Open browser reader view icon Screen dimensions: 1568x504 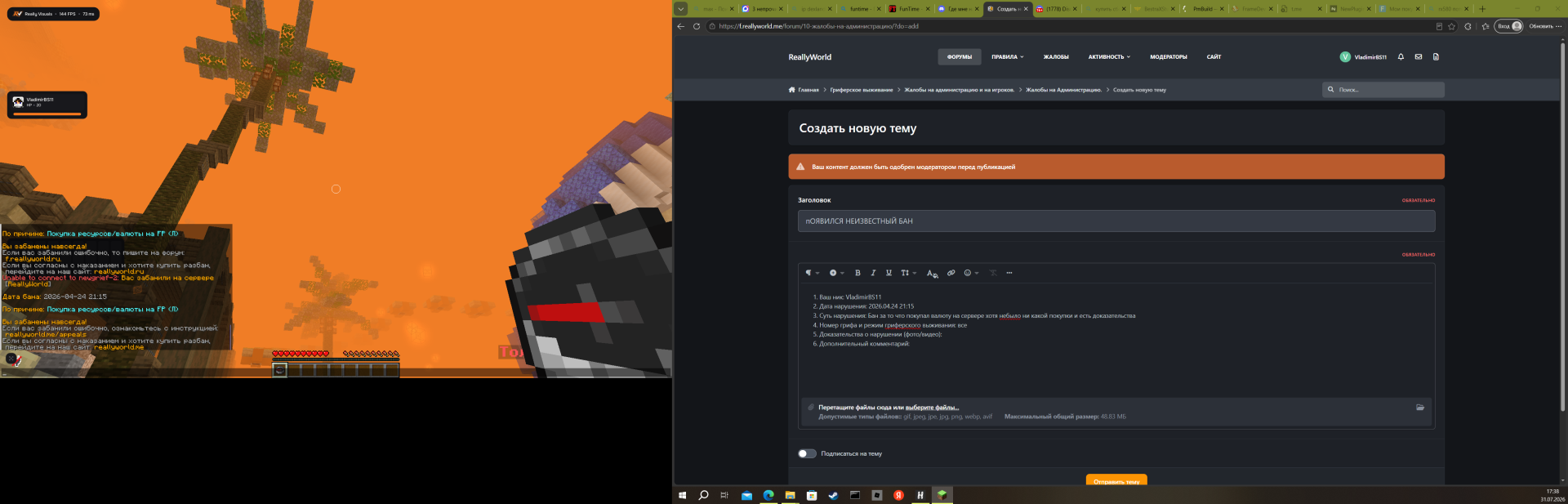(x=1439, y=26)
